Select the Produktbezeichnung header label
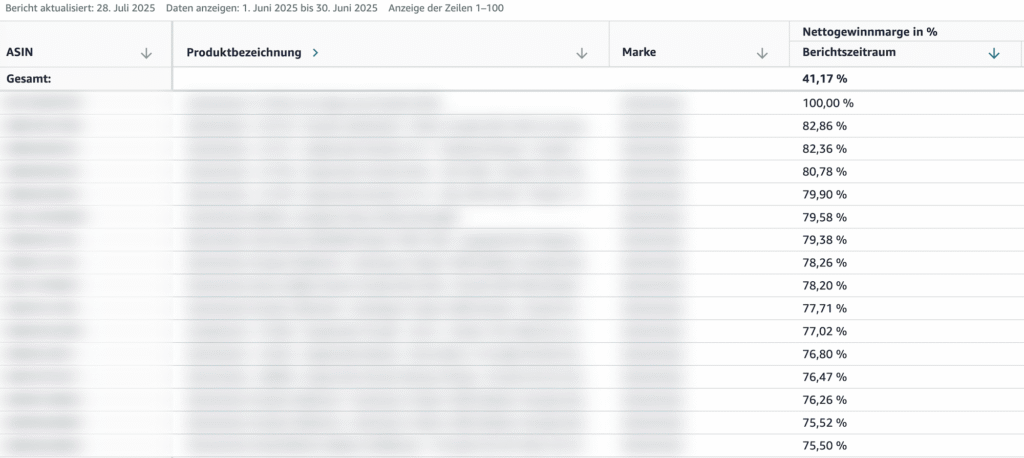 244,53
